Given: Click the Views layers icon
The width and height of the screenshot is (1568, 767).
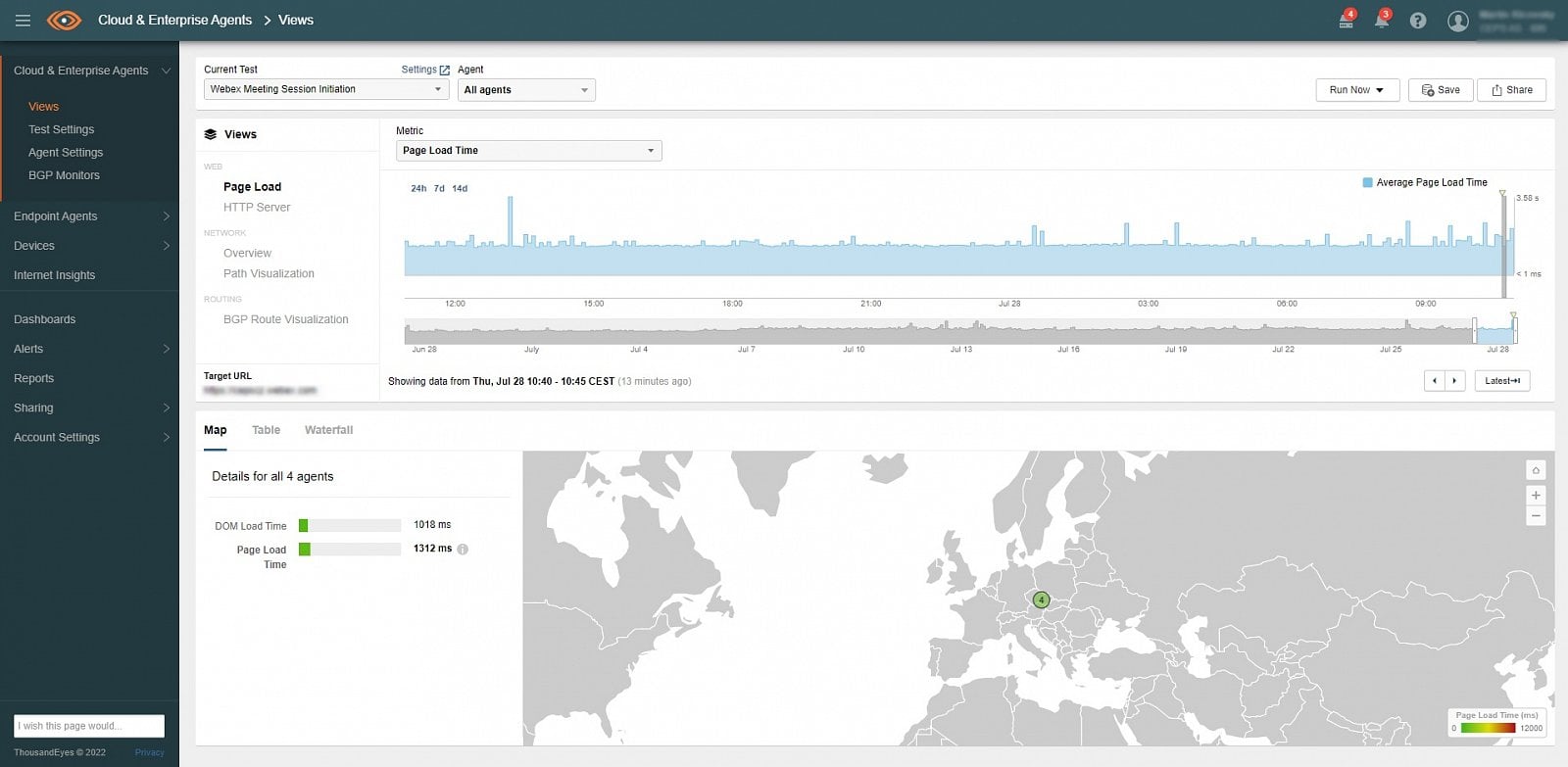Looking at the screenshot, I should pyautogui.click(x=211, y=134).
